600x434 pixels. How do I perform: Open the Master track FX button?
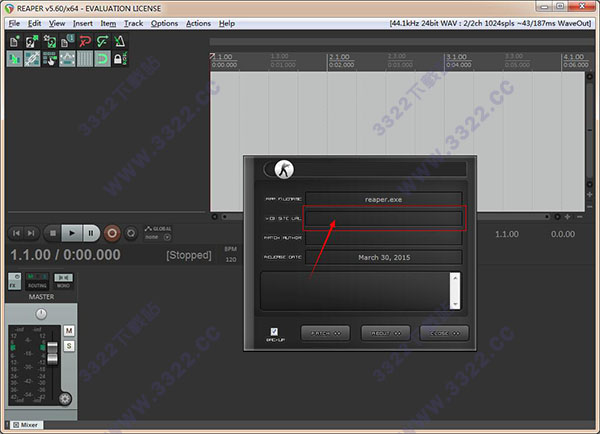click(15, 281)
